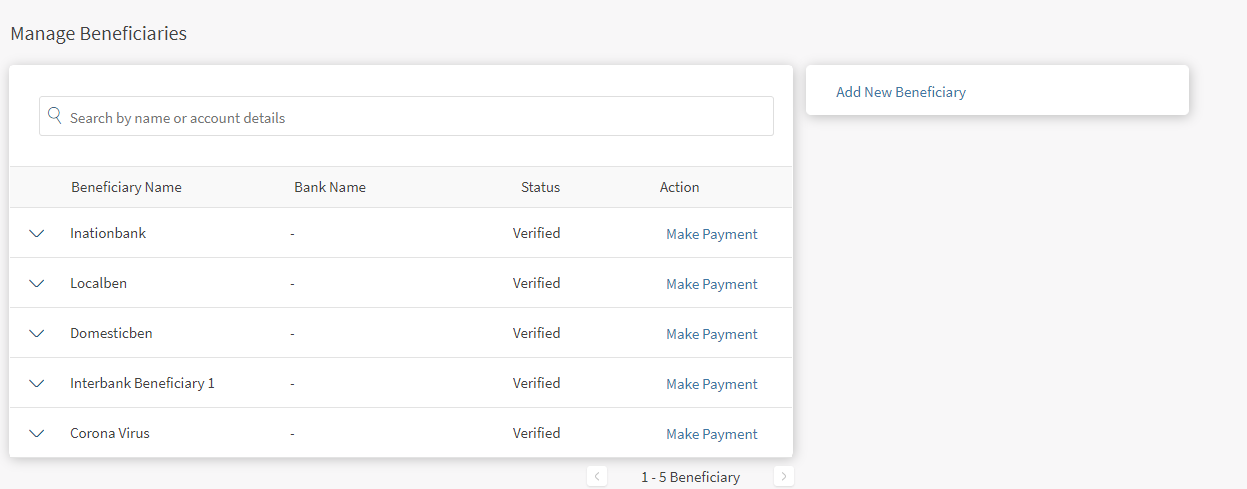Make Payment to Inationbank
Screen dimensions: 1247x489
[x=711, y=234]
